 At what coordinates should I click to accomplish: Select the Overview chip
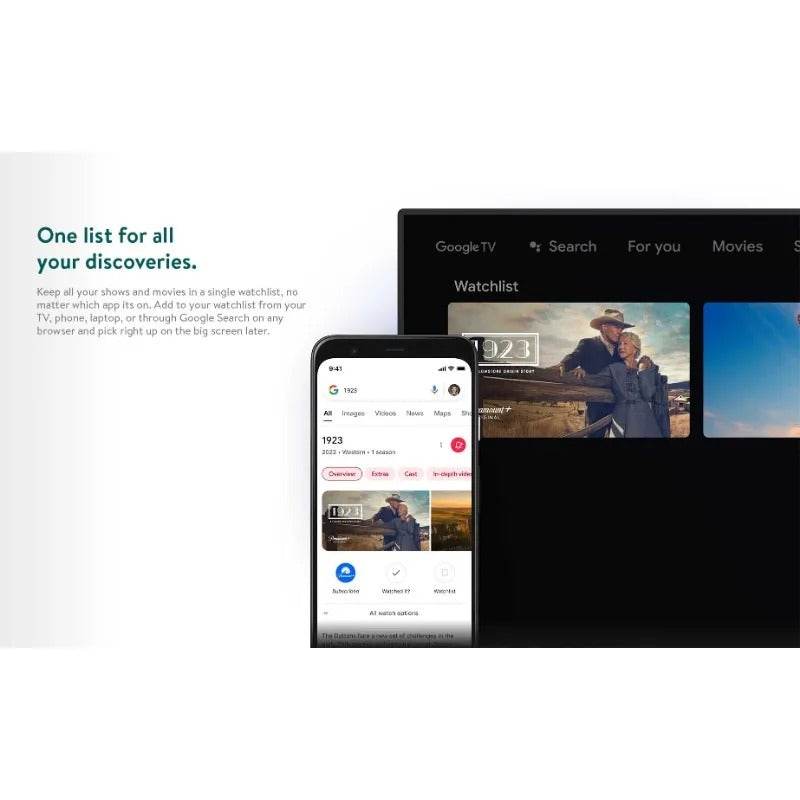(x=342, y=474)
